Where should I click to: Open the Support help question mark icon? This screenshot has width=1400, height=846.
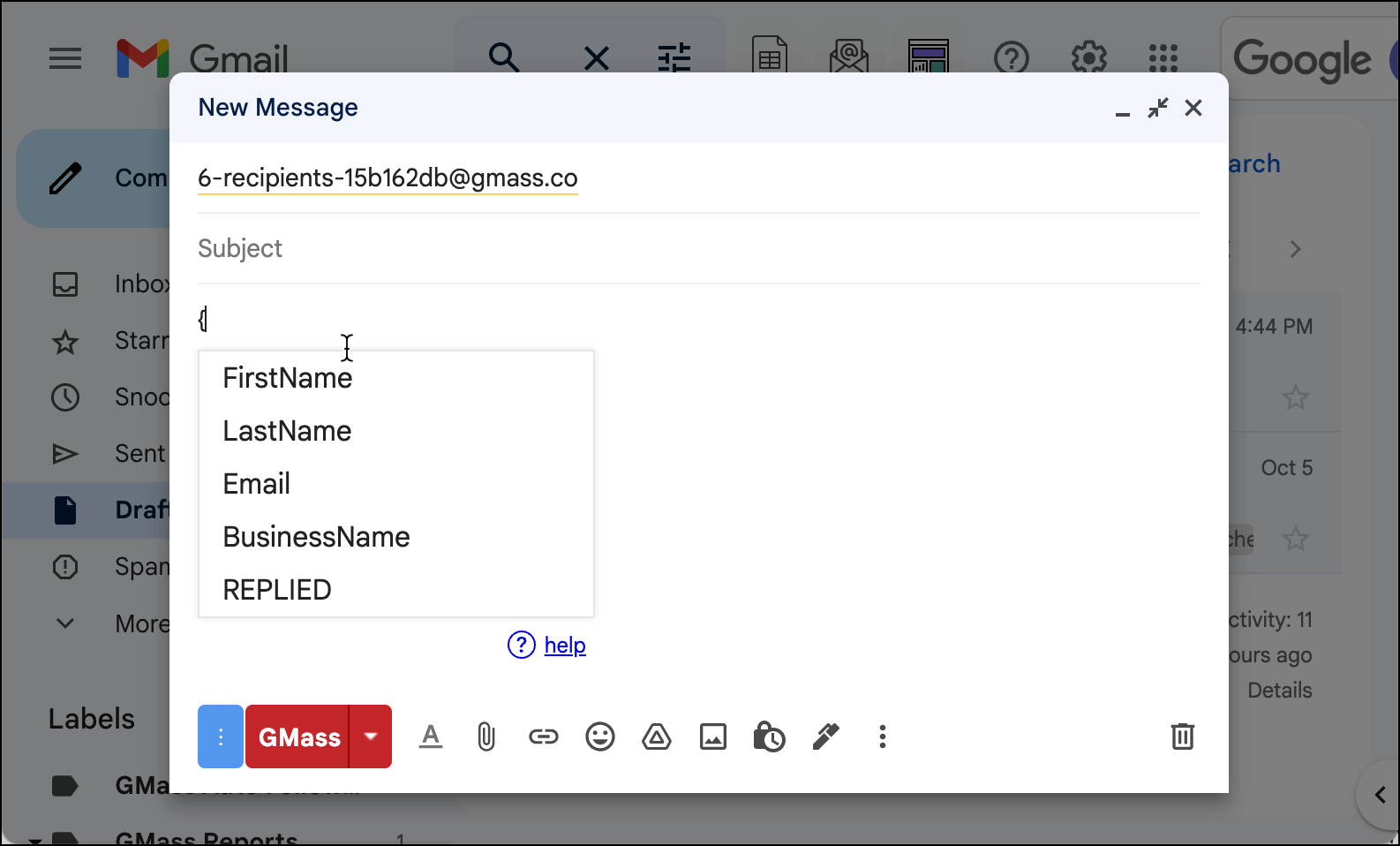1012,59
